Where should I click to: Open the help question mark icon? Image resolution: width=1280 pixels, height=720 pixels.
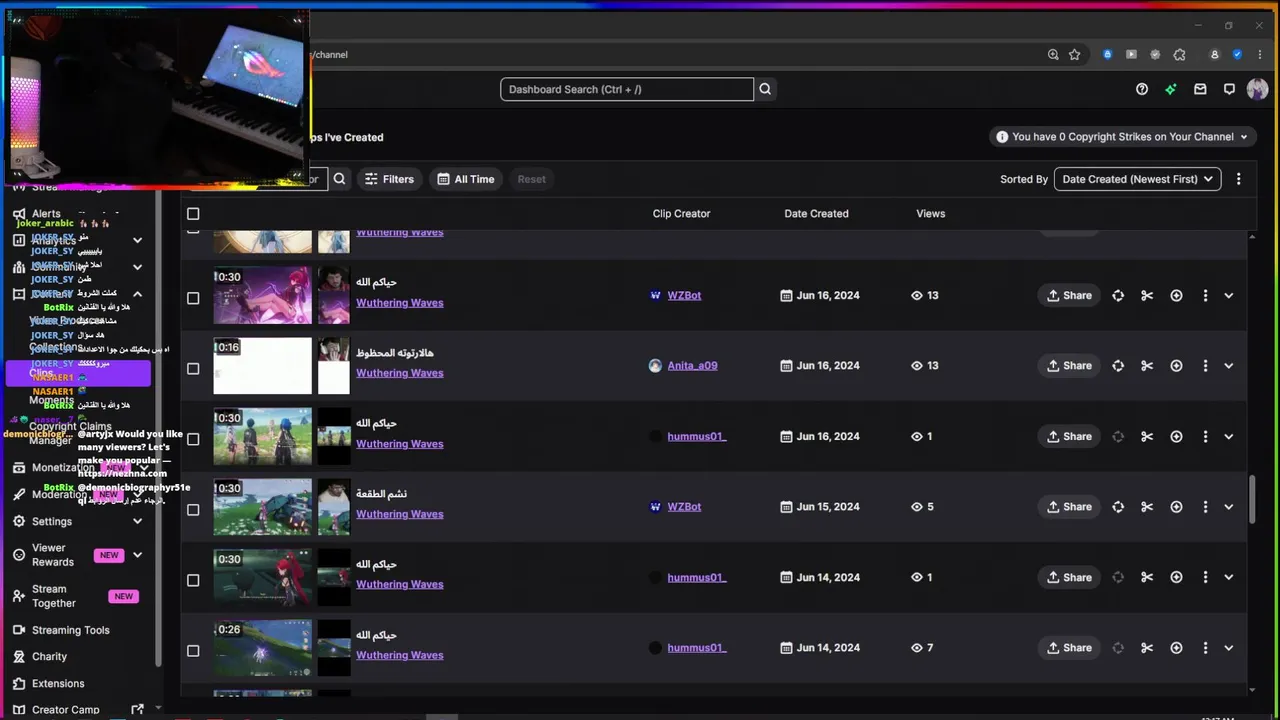click(1142, 89)
